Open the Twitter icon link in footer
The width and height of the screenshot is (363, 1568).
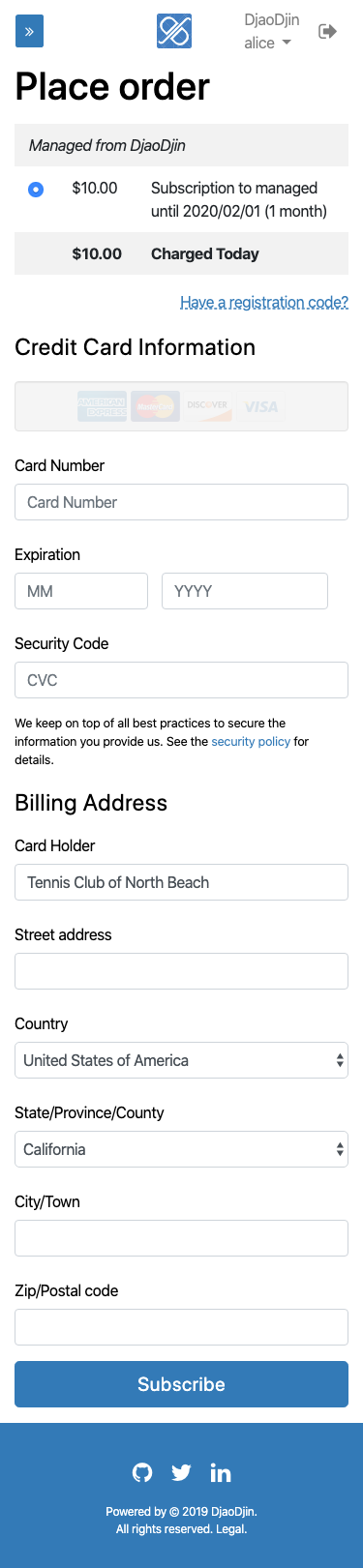[181, 1472]
